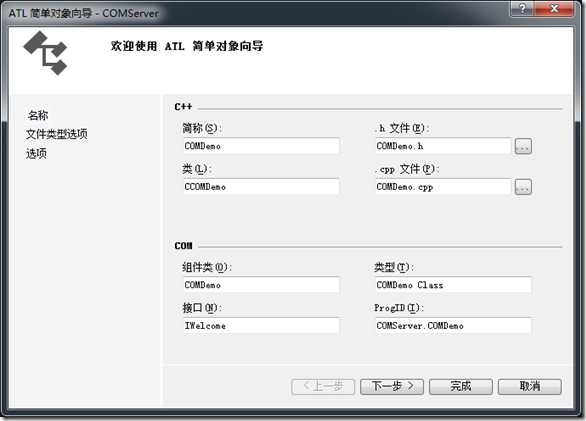Close the ATL wizard dialog
586x421 pixels.
[554, 8]
